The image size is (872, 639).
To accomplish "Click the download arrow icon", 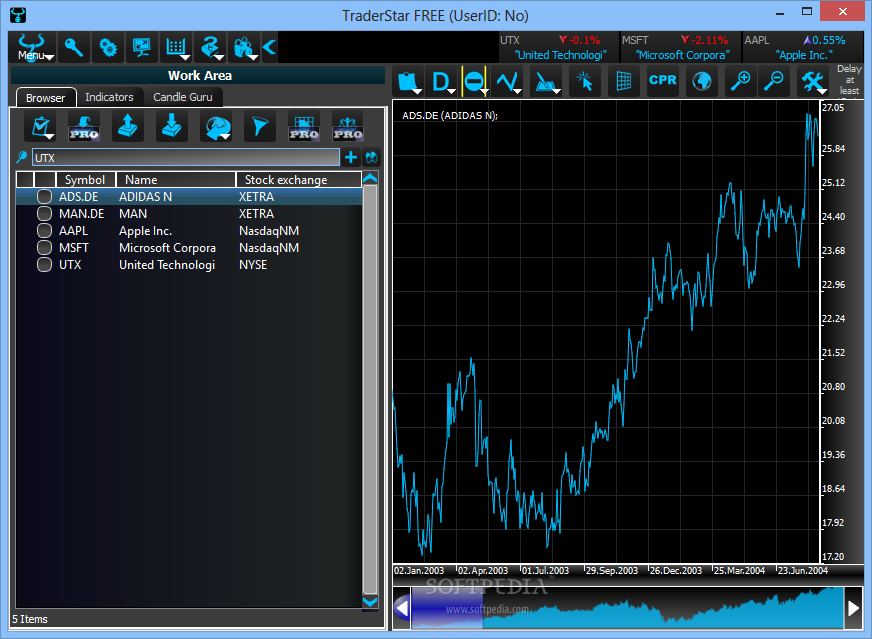I will point(172,126).
